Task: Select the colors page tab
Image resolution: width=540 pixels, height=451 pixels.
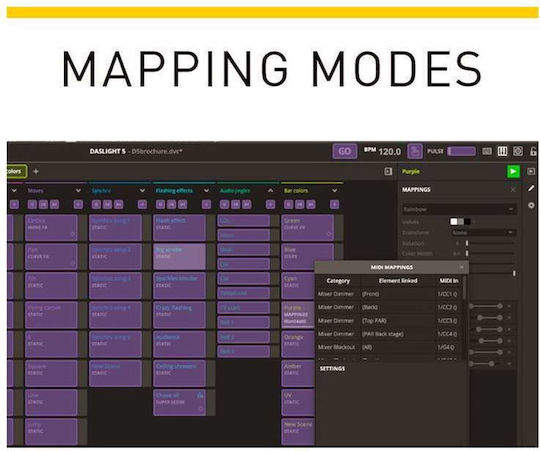Action: point(16,171)
